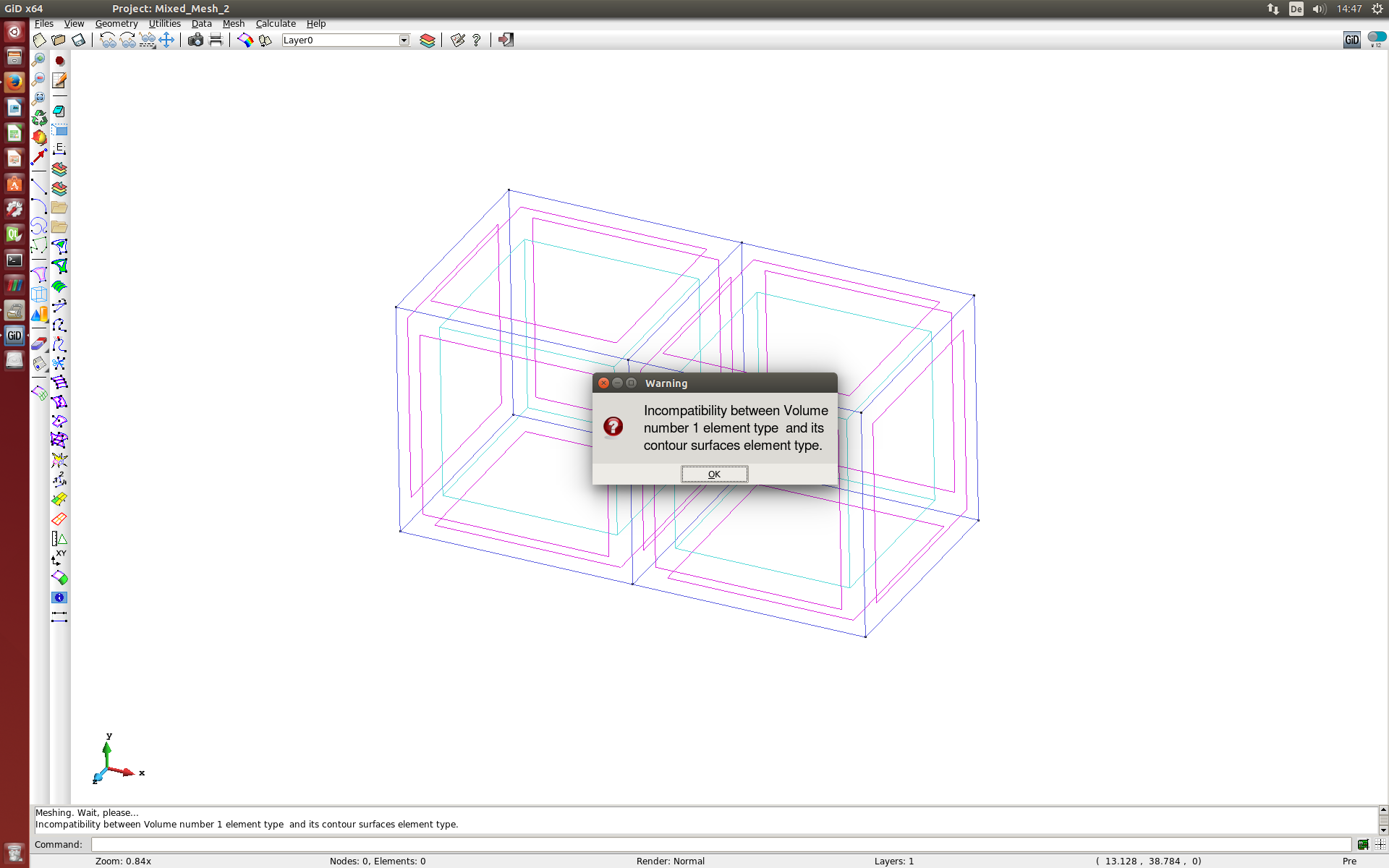Viewport: 1389px width, 868px height.
Task: Click the scissors divide tool icon
Action: [x=59, y=363]
